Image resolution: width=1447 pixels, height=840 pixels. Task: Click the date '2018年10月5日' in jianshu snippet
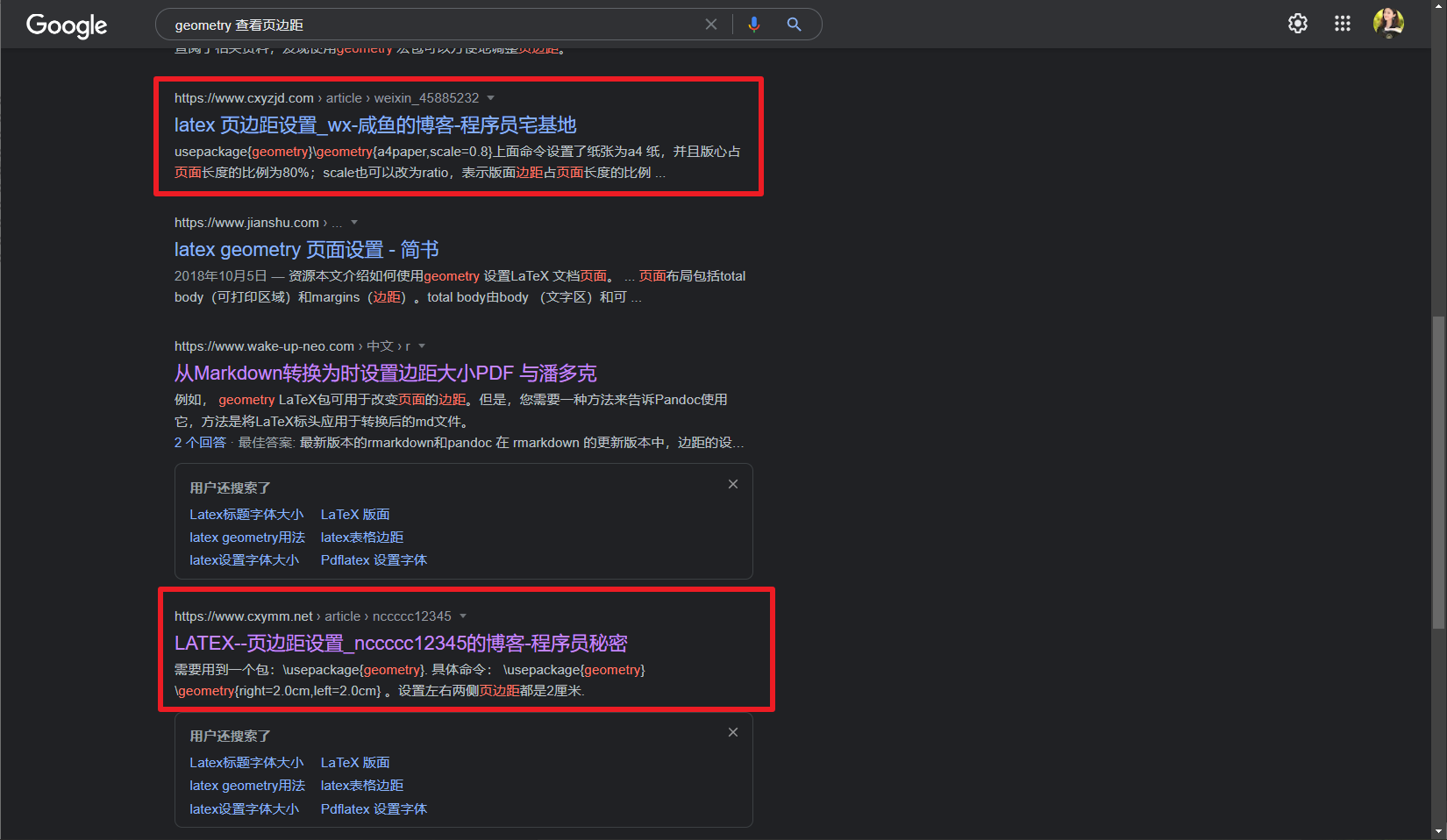pyautogui.click(x=220, y=276)
